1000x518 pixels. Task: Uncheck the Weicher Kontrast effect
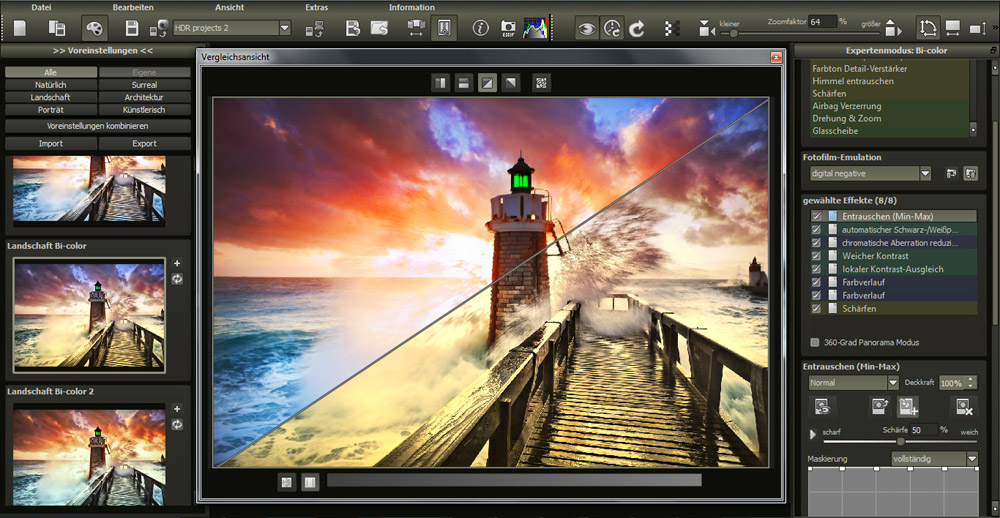coord(817,256)
